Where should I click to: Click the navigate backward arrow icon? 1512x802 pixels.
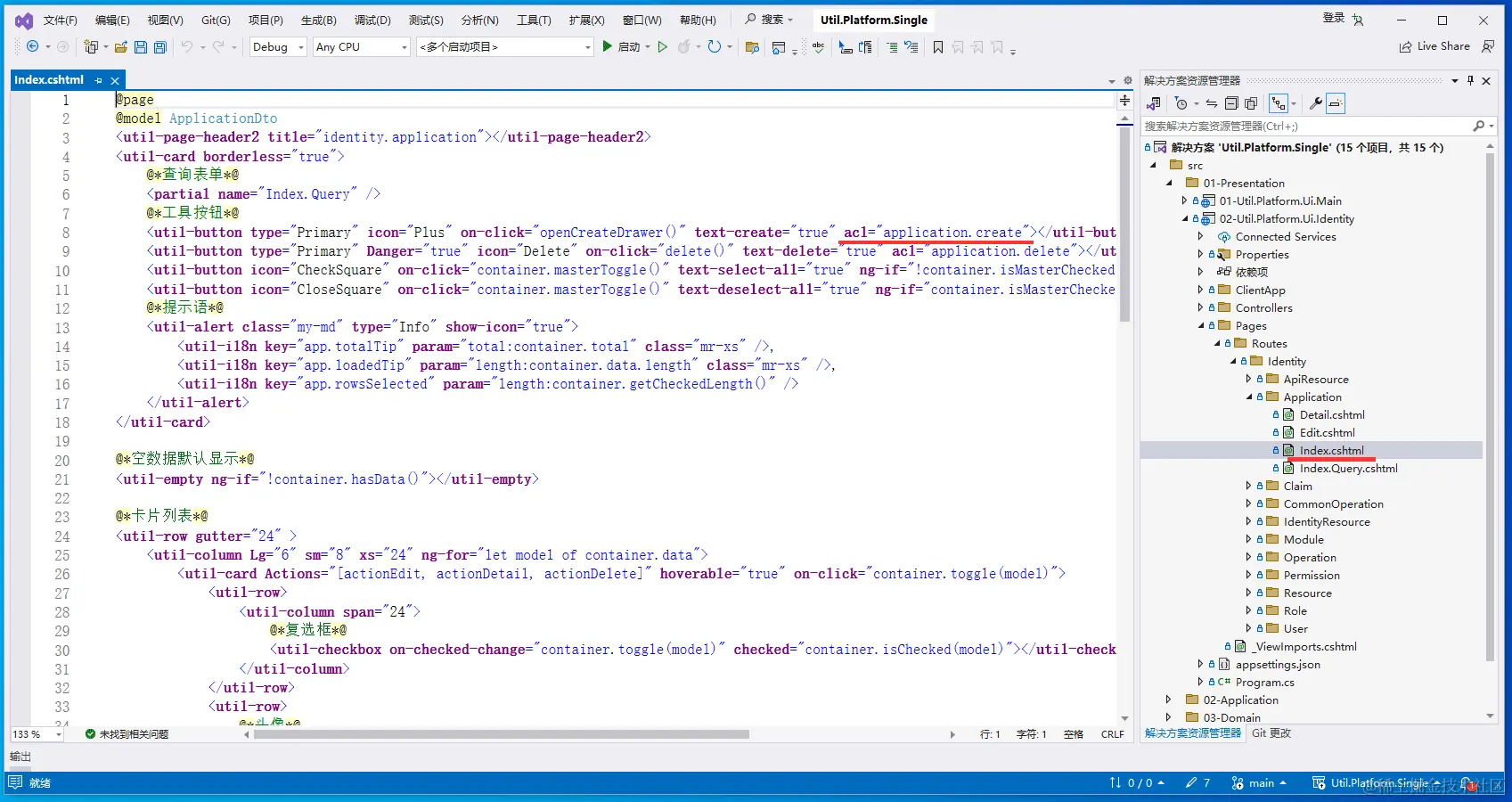33,46
